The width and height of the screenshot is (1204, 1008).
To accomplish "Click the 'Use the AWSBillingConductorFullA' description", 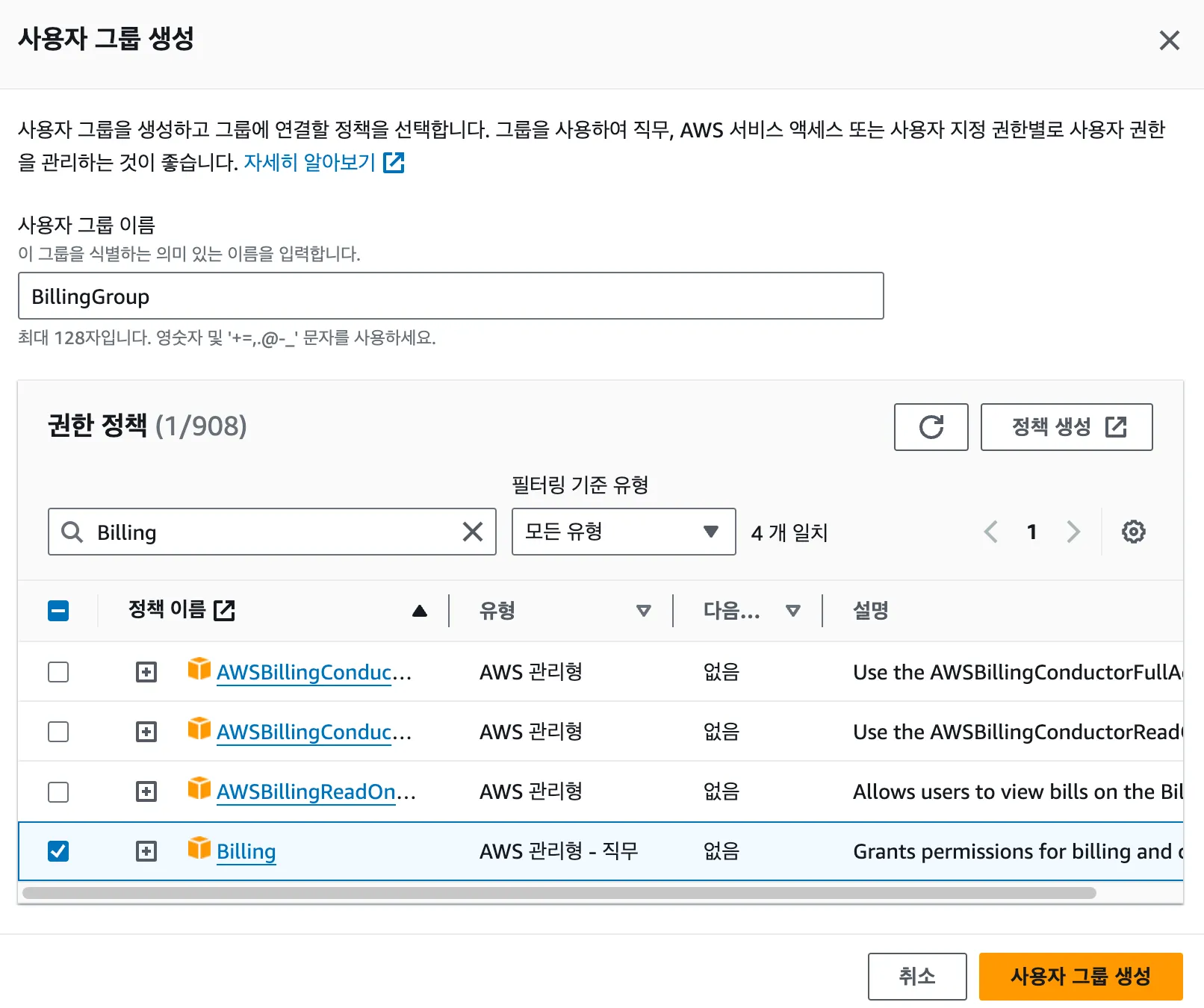I will point(1018,672).
